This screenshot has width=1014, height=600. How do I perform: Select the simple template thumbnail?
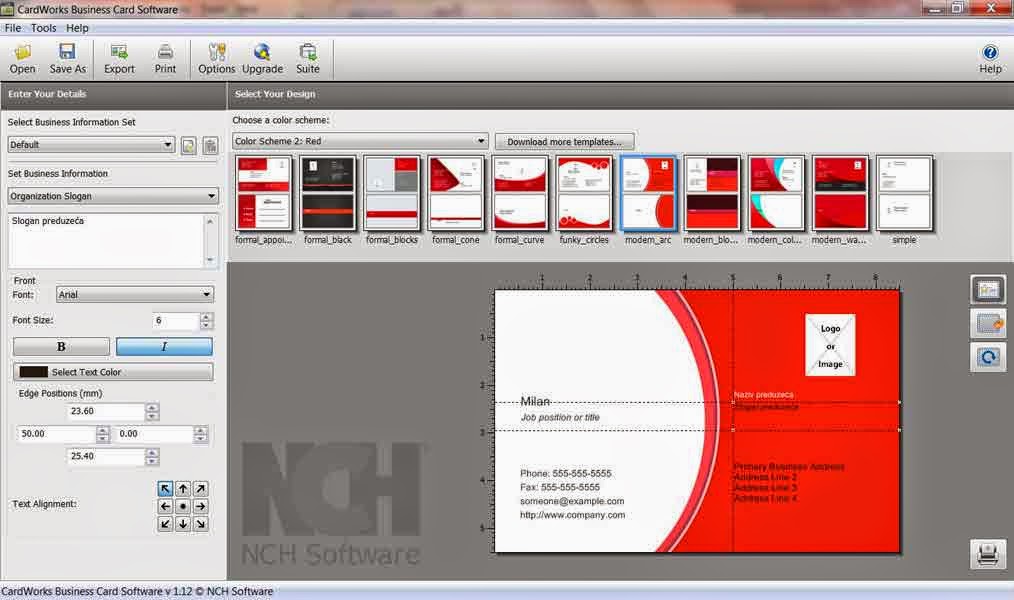pos(904,193)
